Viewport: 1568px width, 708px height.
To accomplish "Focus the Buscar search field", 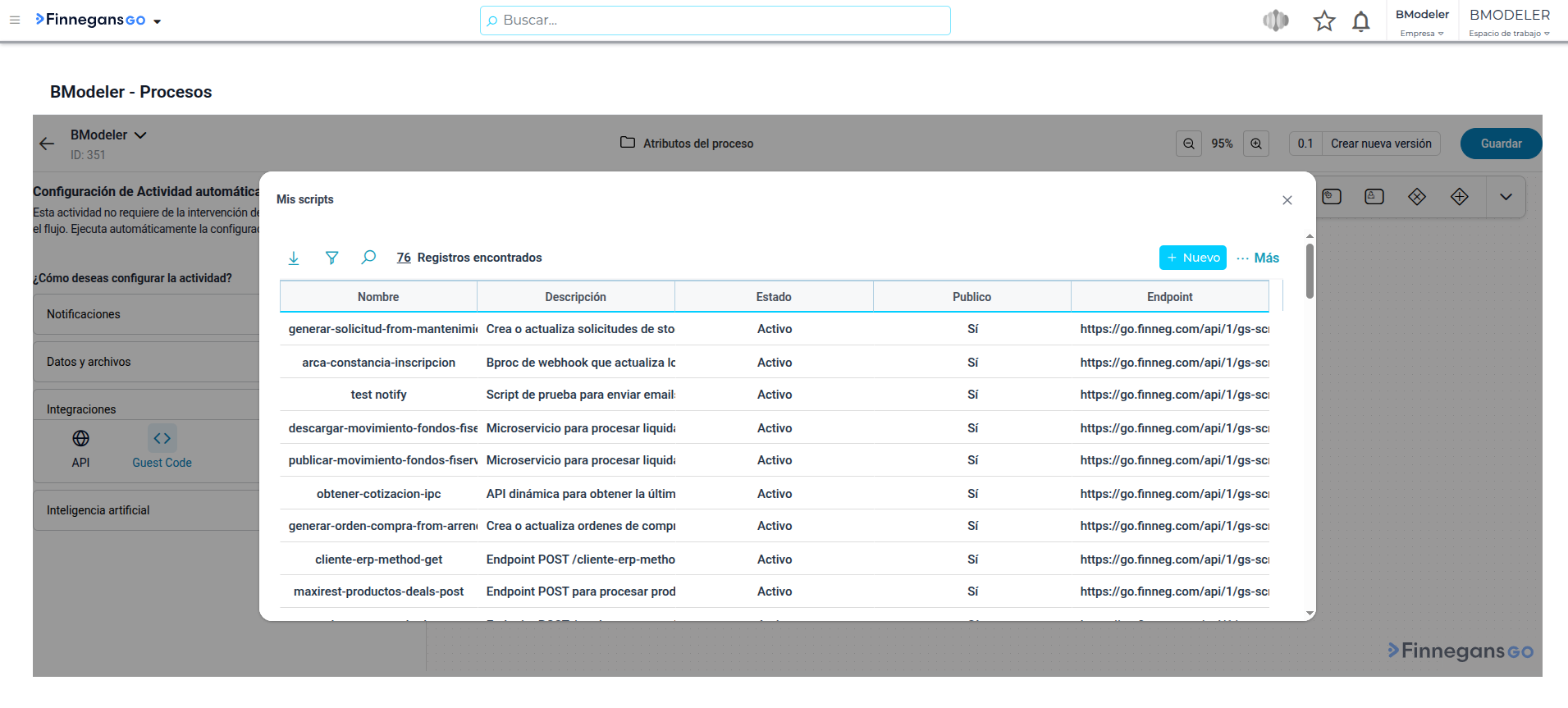I will (715, 21).
